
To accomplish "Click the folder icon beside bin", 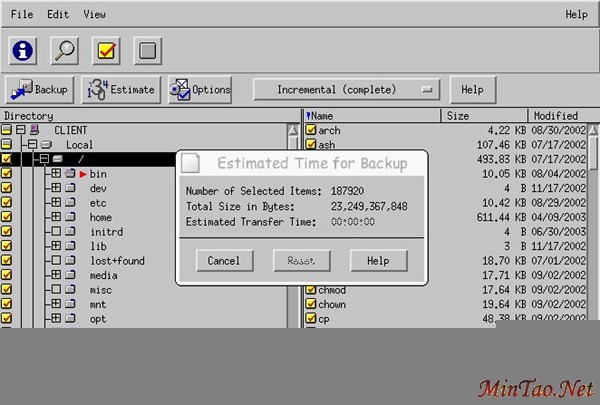I will coord(70,173).
